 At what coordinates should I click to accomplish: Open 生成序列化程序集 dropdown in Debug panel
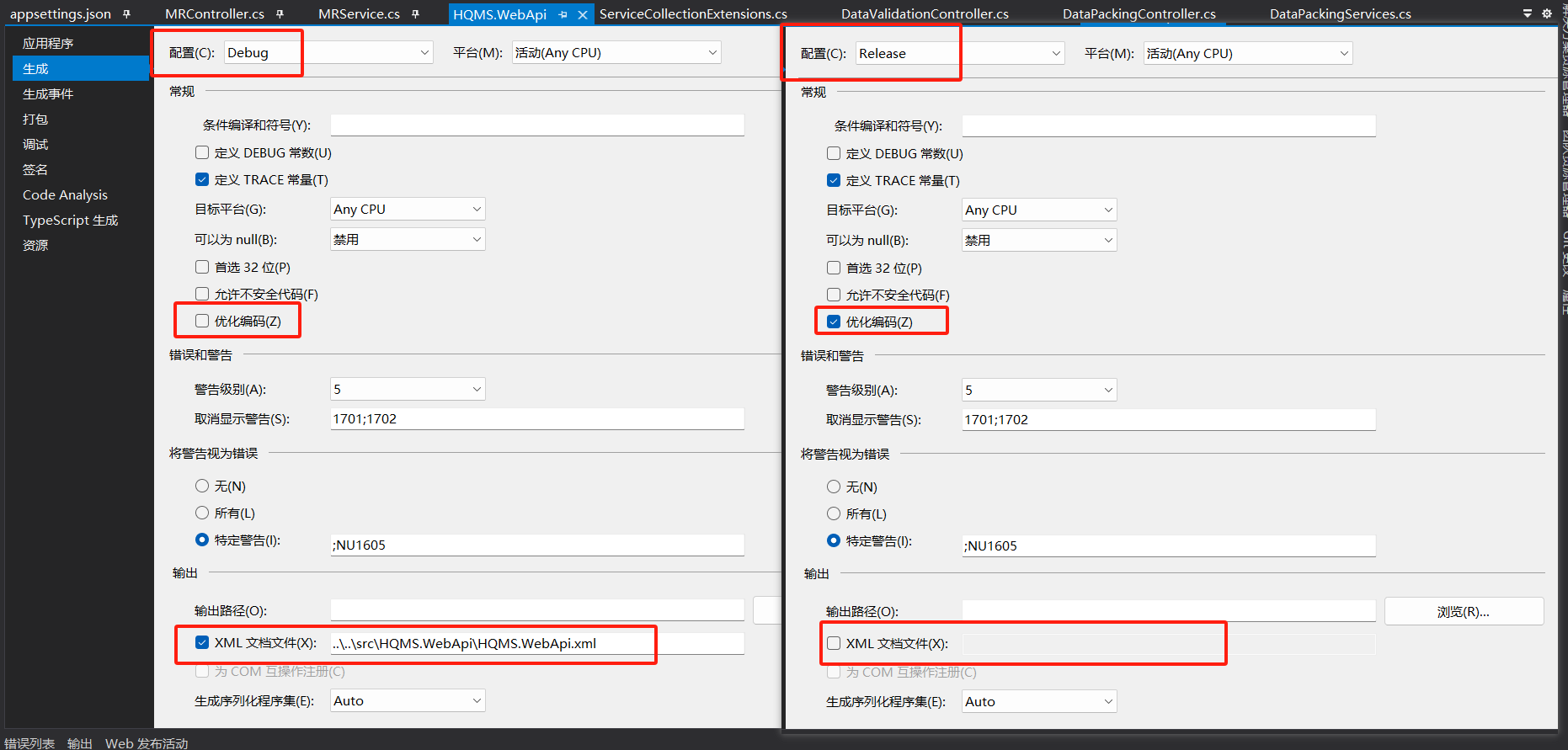pos(408,700)
